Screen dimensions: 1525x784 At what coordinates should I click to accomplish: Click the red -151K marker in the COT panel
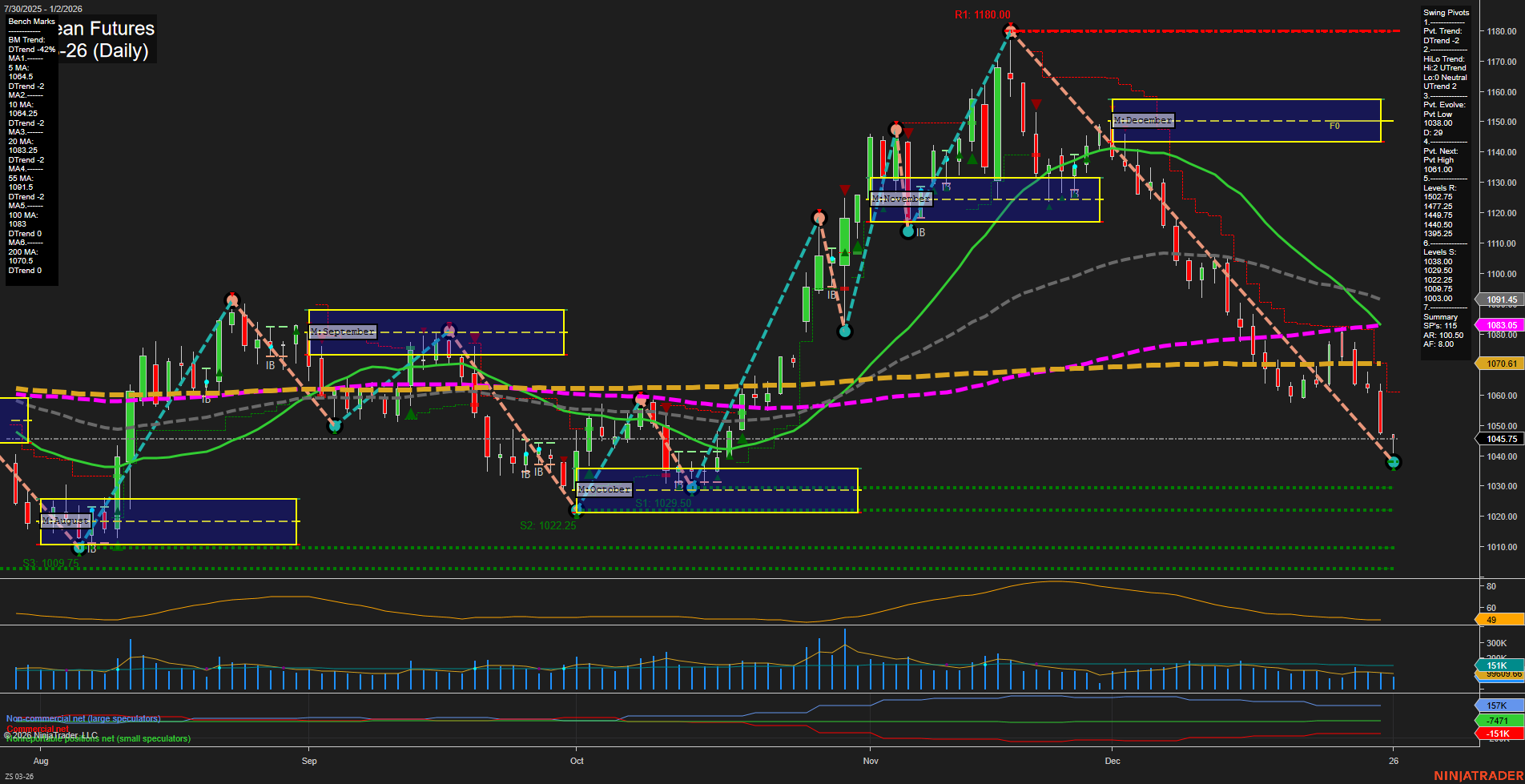pos(1497,733)
